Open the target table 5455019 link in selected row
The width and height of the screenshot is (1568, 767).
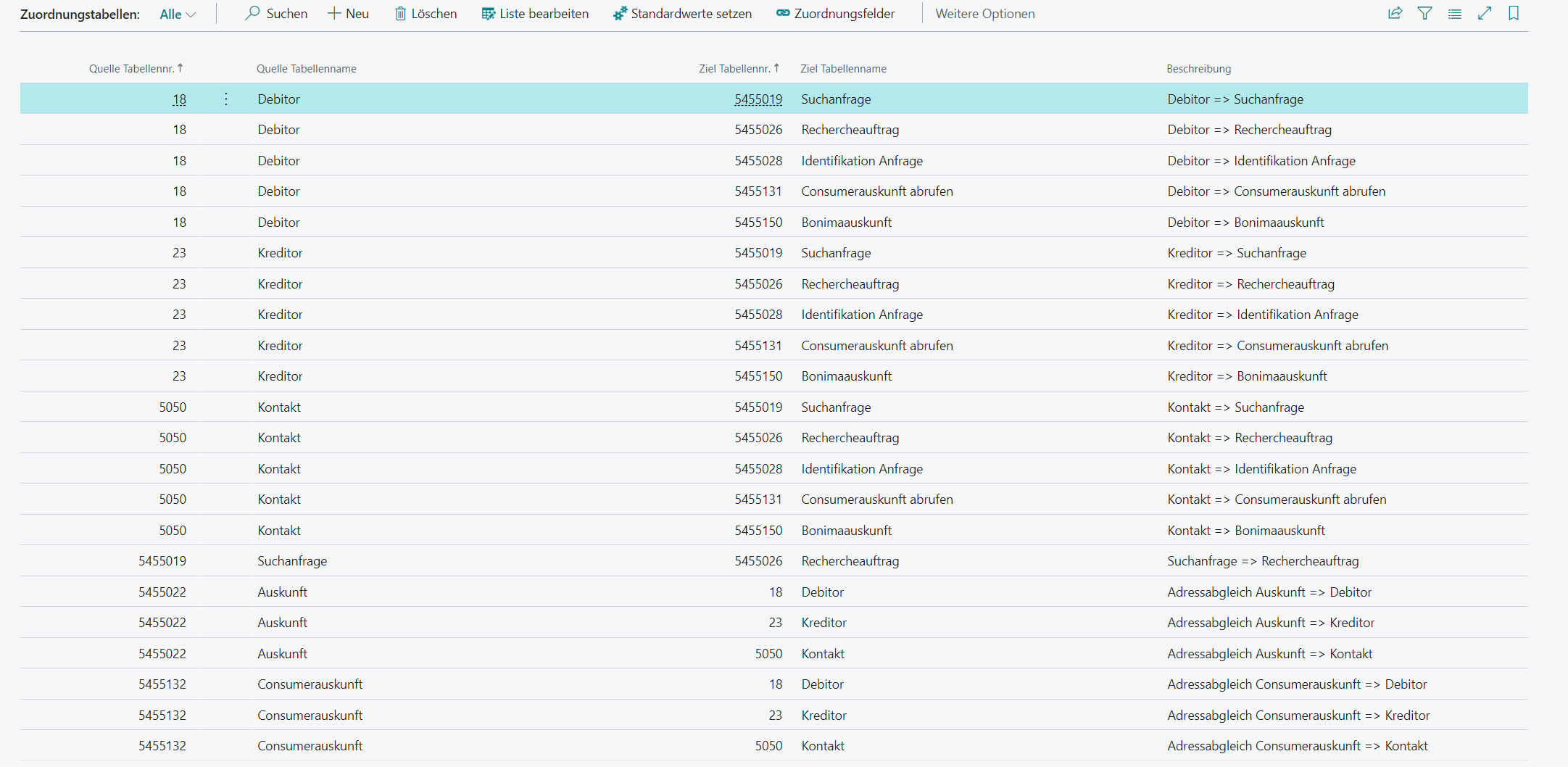click(x=758, y=99)
